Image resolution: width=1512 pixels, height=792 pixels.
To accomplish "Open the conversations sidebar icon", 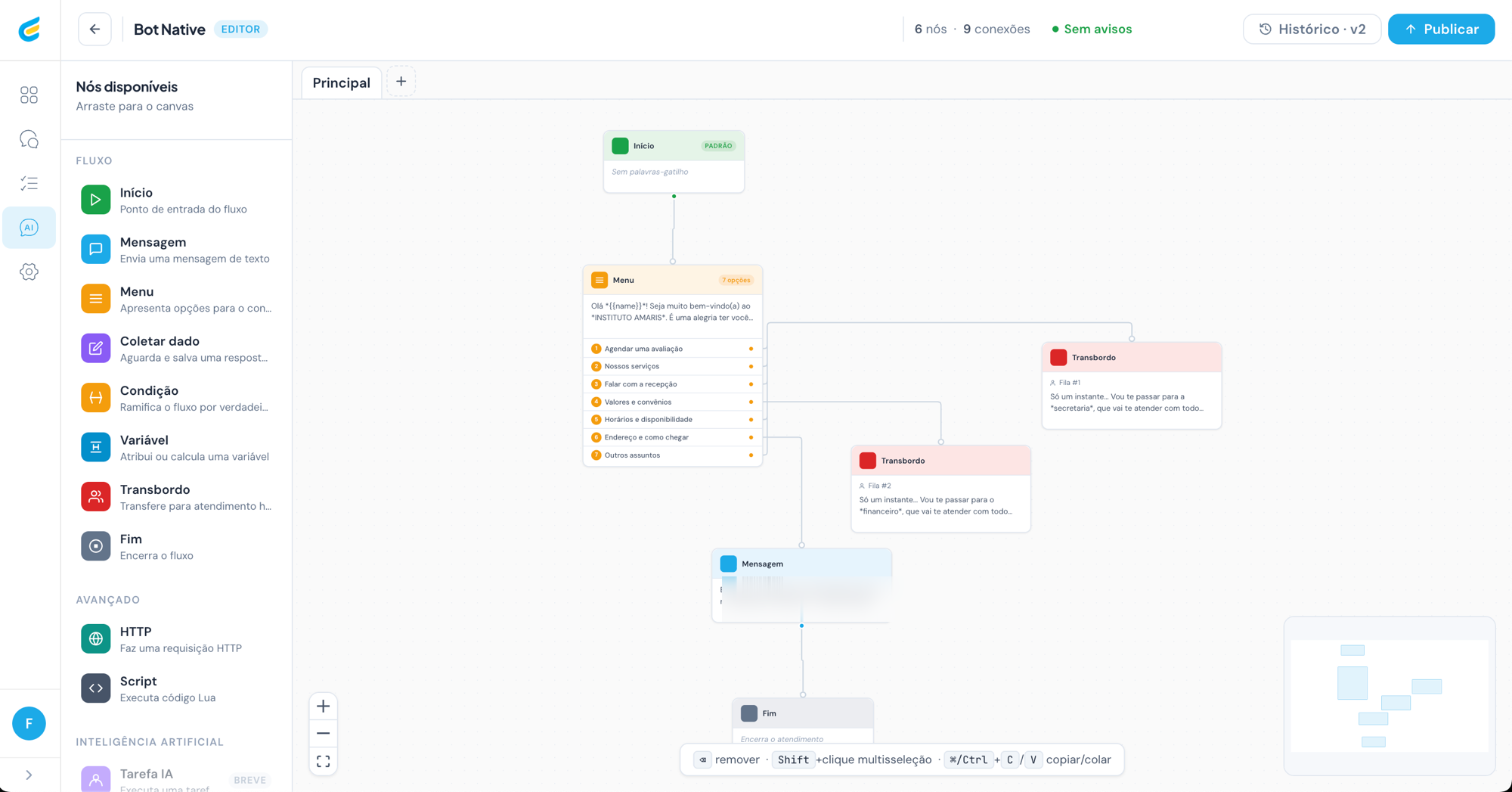I will [29, 139].
